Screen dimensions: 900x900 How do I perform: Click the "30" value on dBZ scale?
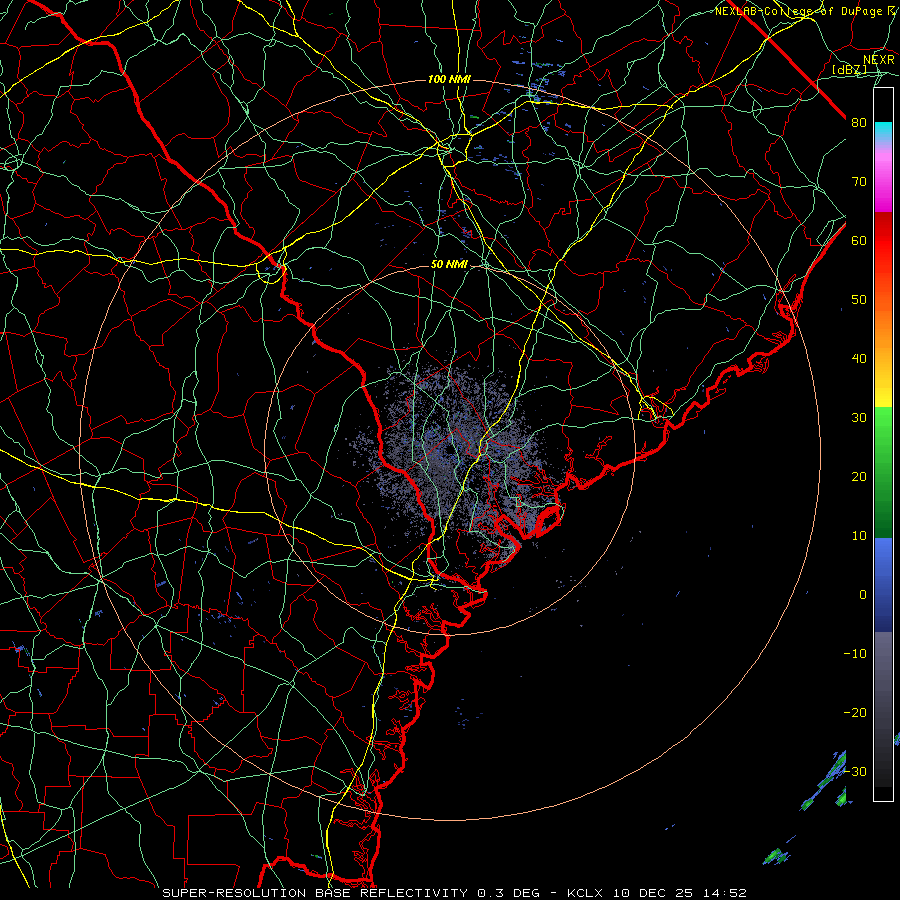tap(859, 417)
